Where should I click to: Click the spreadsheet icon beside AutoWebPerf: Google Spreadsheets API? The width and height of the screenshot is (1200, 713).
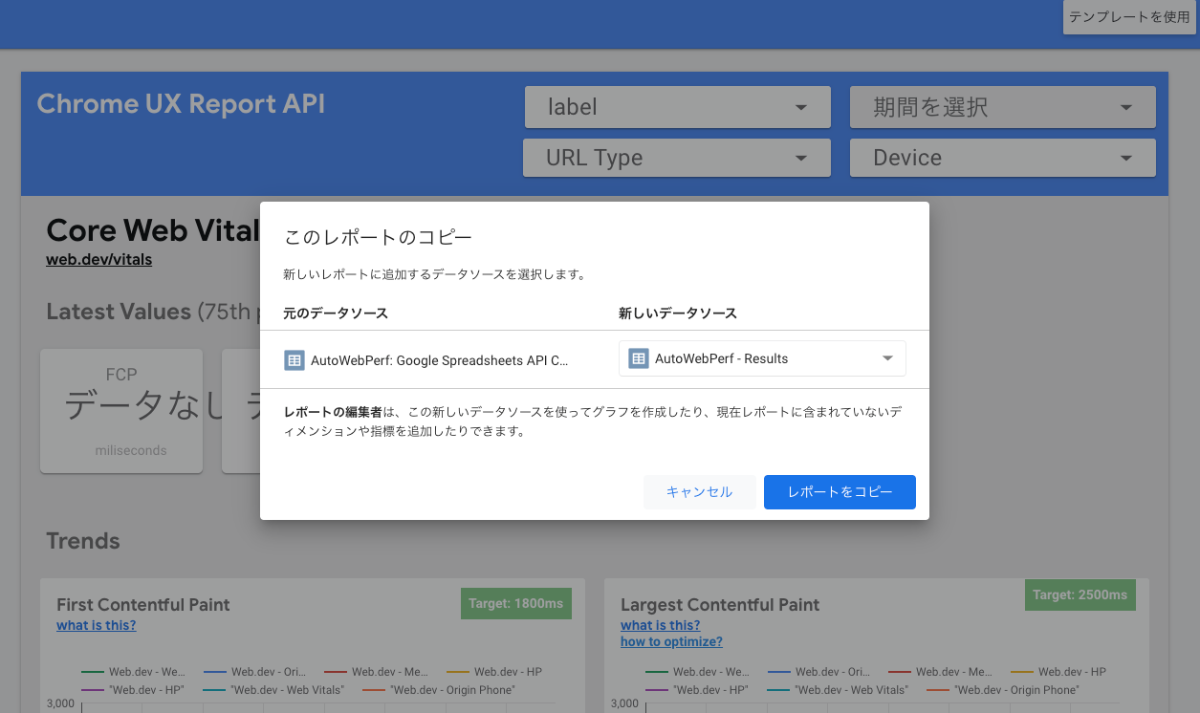point(294,360)
